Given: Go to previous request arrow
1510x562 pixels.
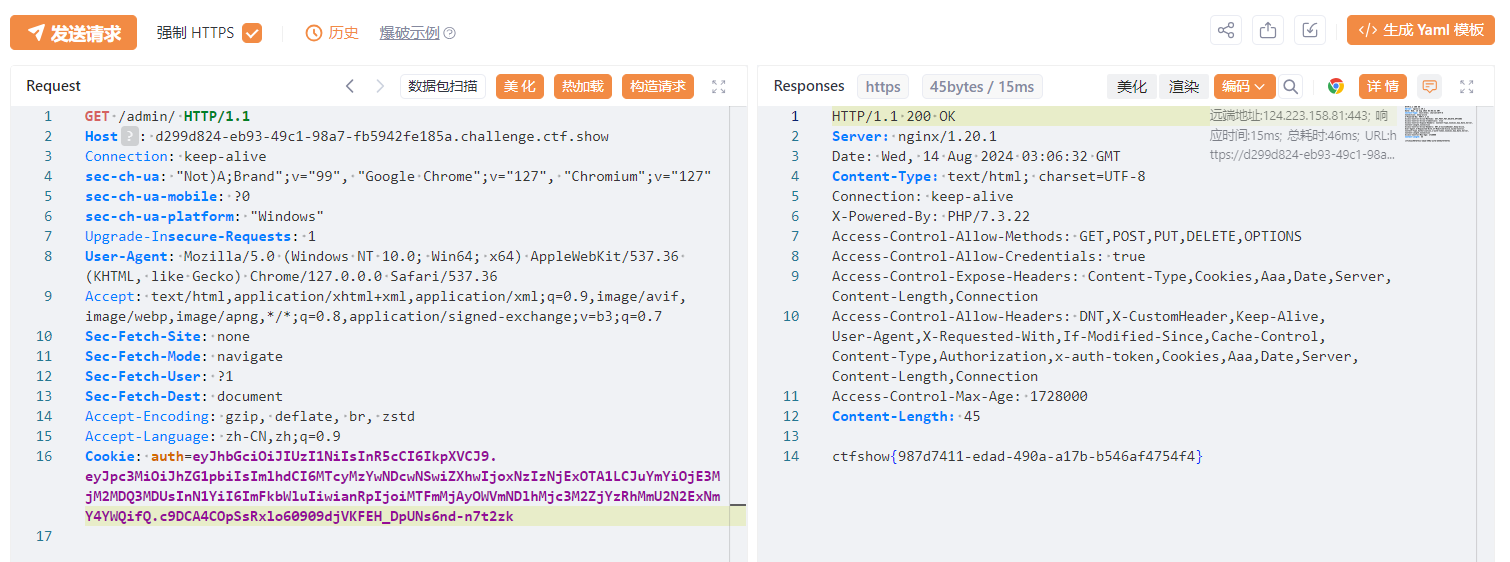Looking at the screenshot, I should coord(350,87).
